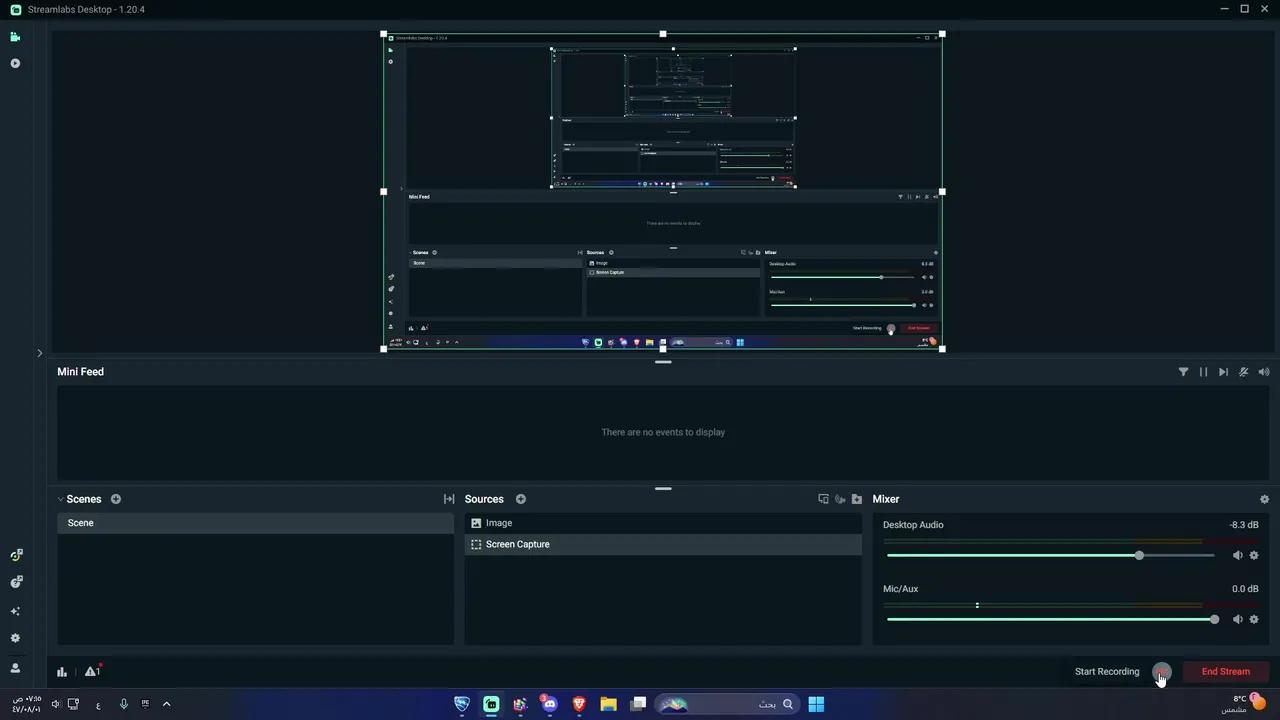Collapse the Scenes collection chevron
This screenshot has height=720, width=1280.
[60, 499]
